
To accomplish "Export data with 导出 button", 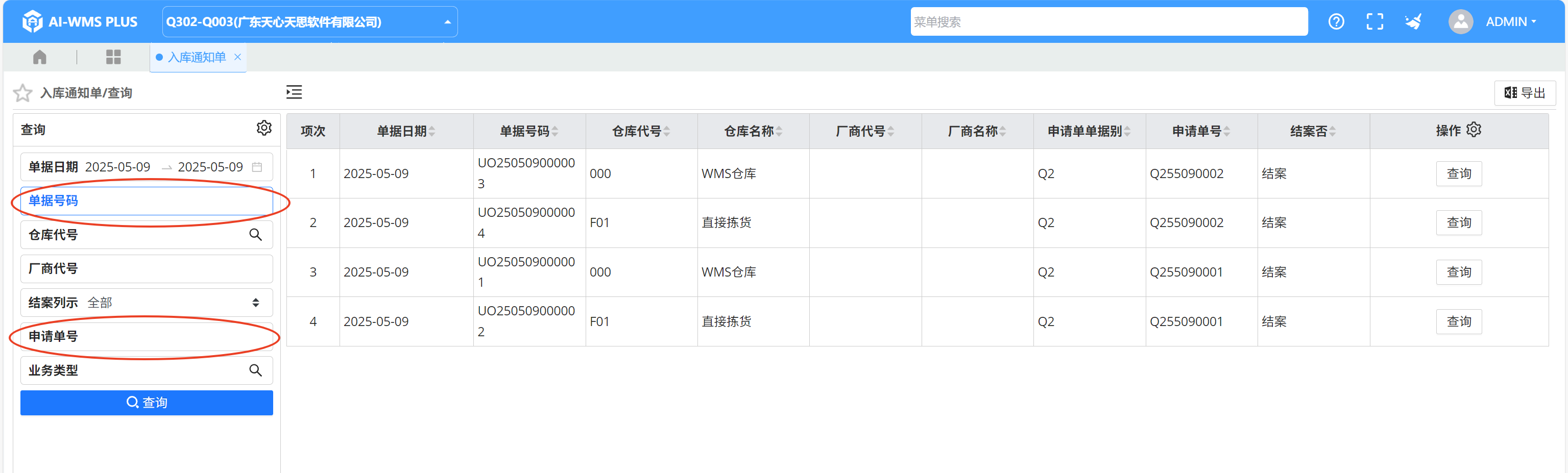I will click(x=1525, y=93).
